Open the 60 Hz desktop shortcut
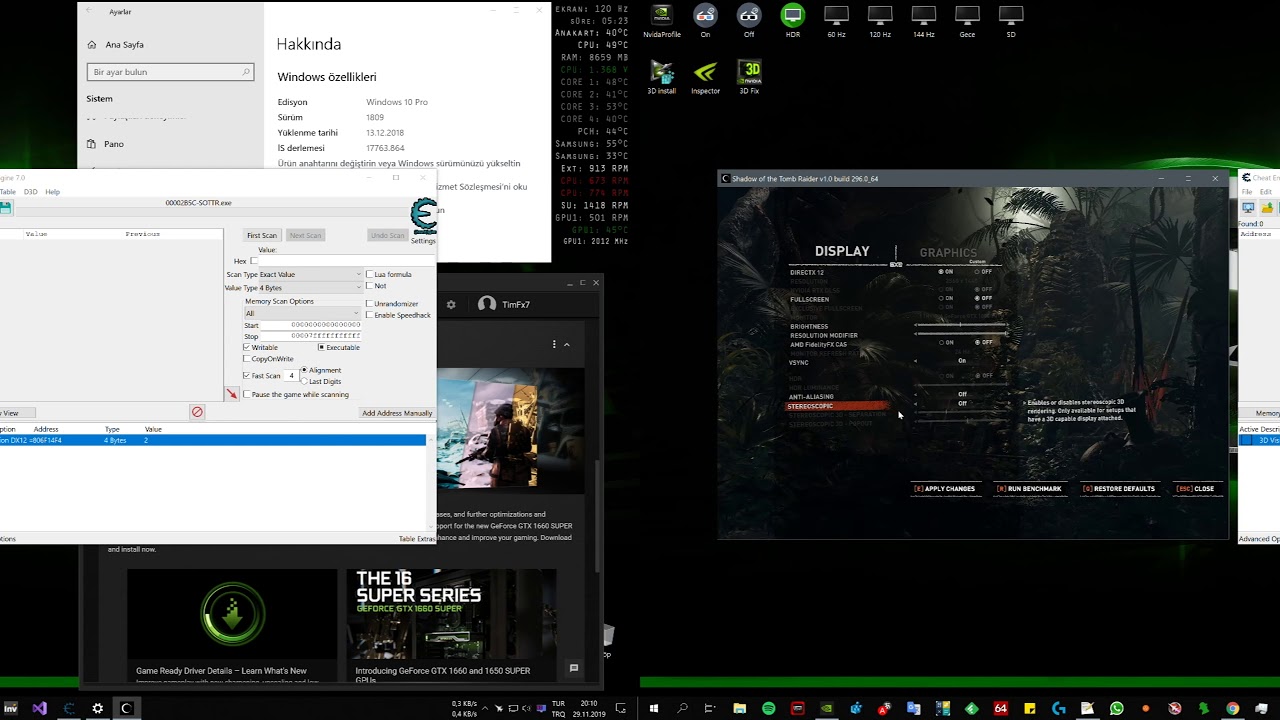Image resolution: width=1280 pixels, height=720 pixels. [836, 21]
